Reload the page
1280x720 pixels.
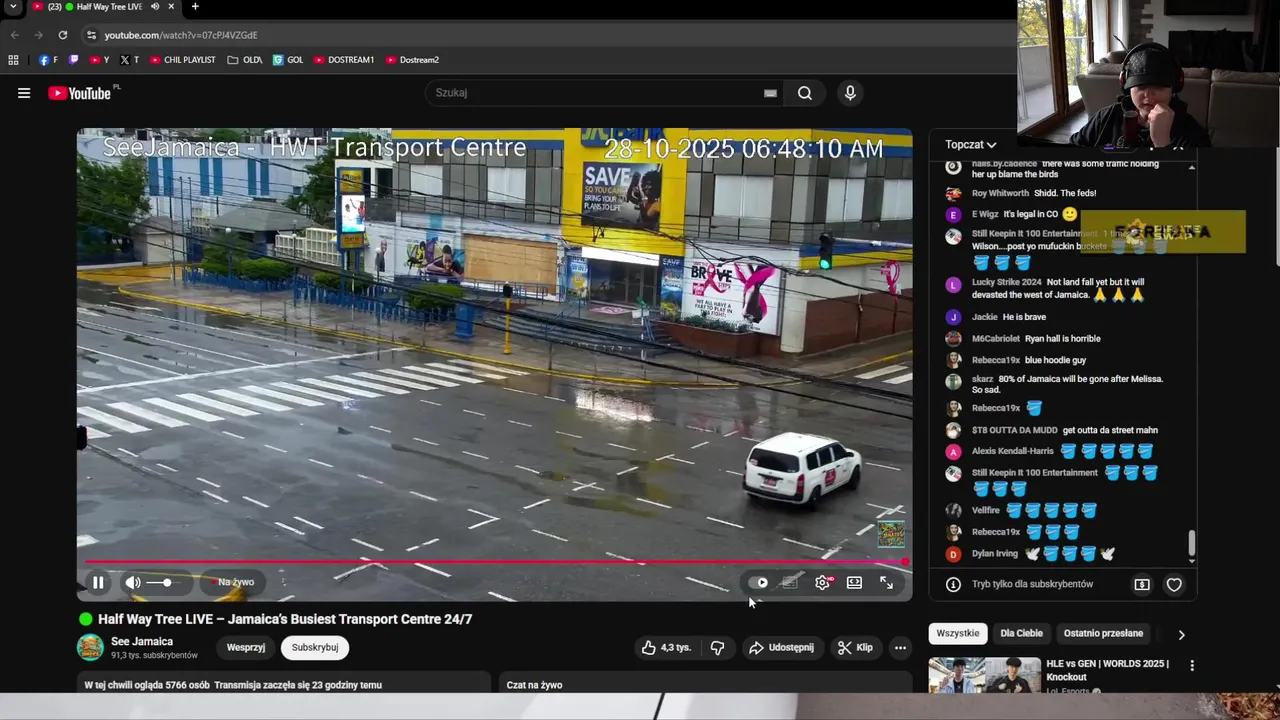(x=62, y=35)
